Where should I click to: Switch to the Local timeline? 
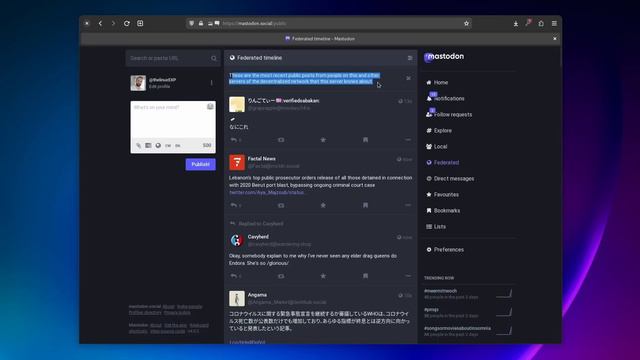[x=436, y=147]
